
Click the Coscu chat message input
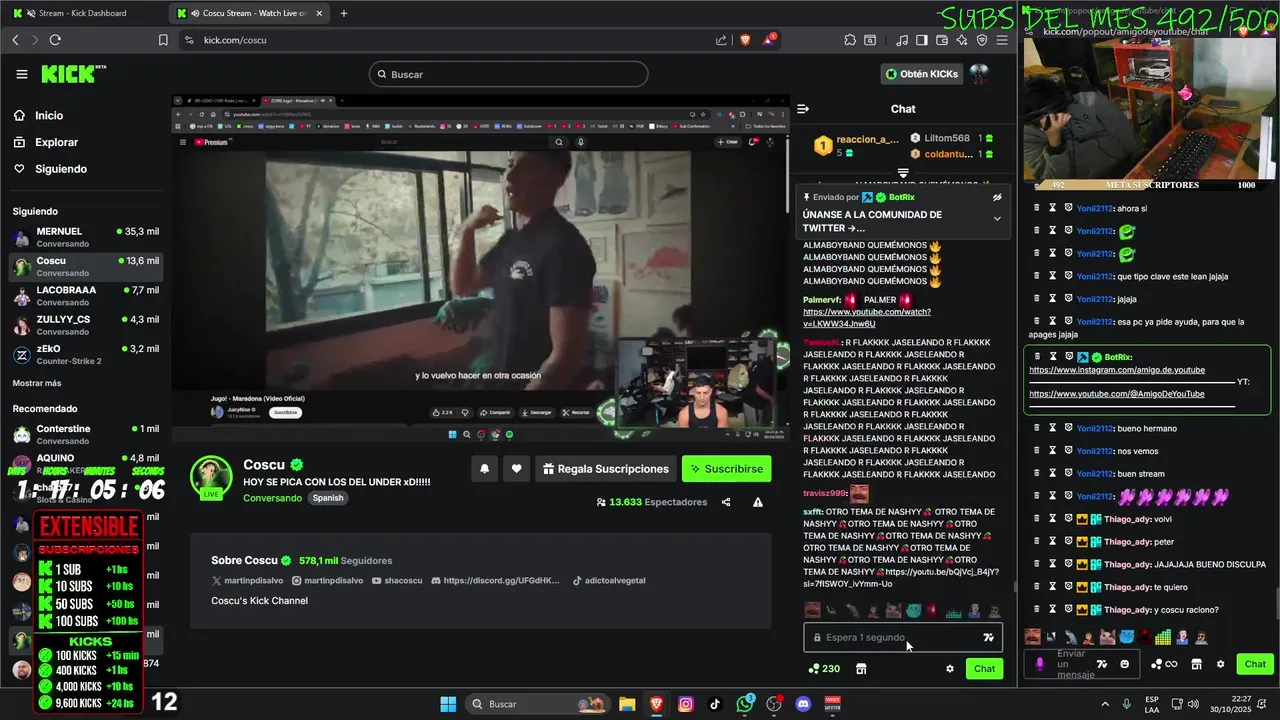click(892, 637)
